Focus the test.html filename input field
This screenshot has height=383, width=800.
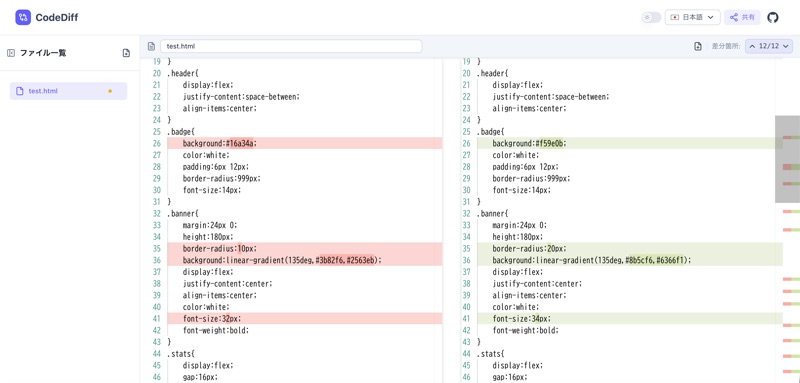coord(291,46)
